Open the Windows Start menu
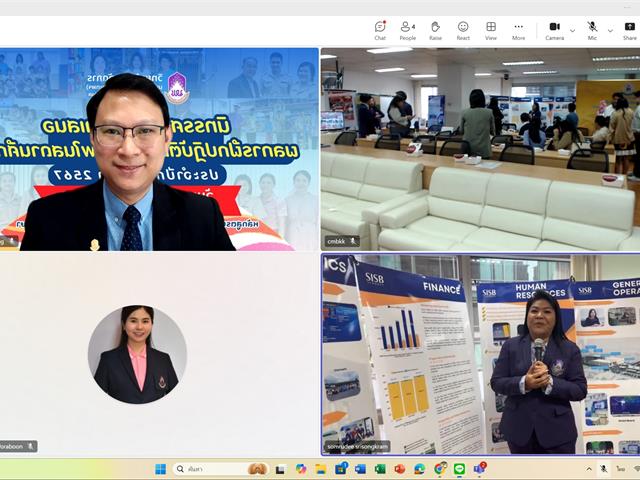 pos(161,469)
